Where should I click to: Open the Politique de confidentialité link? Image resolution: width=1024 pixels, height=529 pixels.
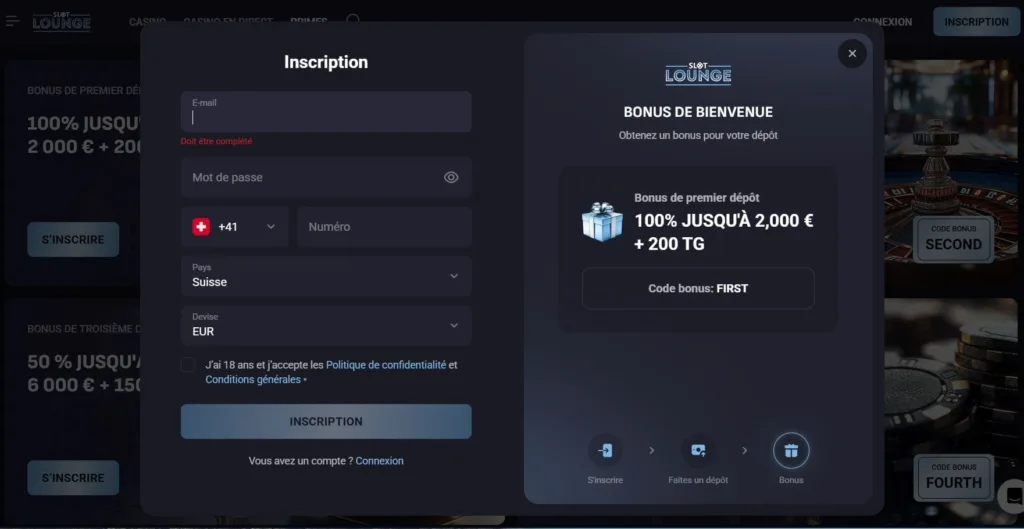tap(386, 365)
